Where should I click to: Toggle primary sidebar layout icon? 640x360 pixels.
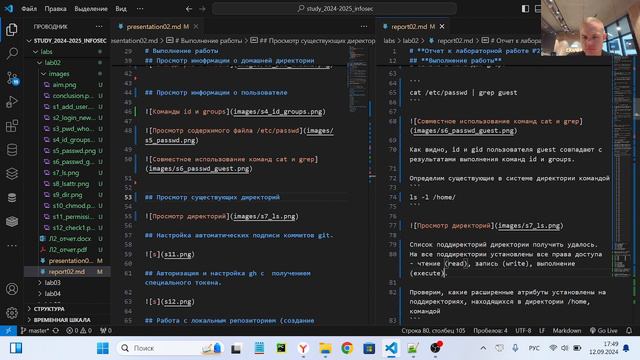click(525, 9)
